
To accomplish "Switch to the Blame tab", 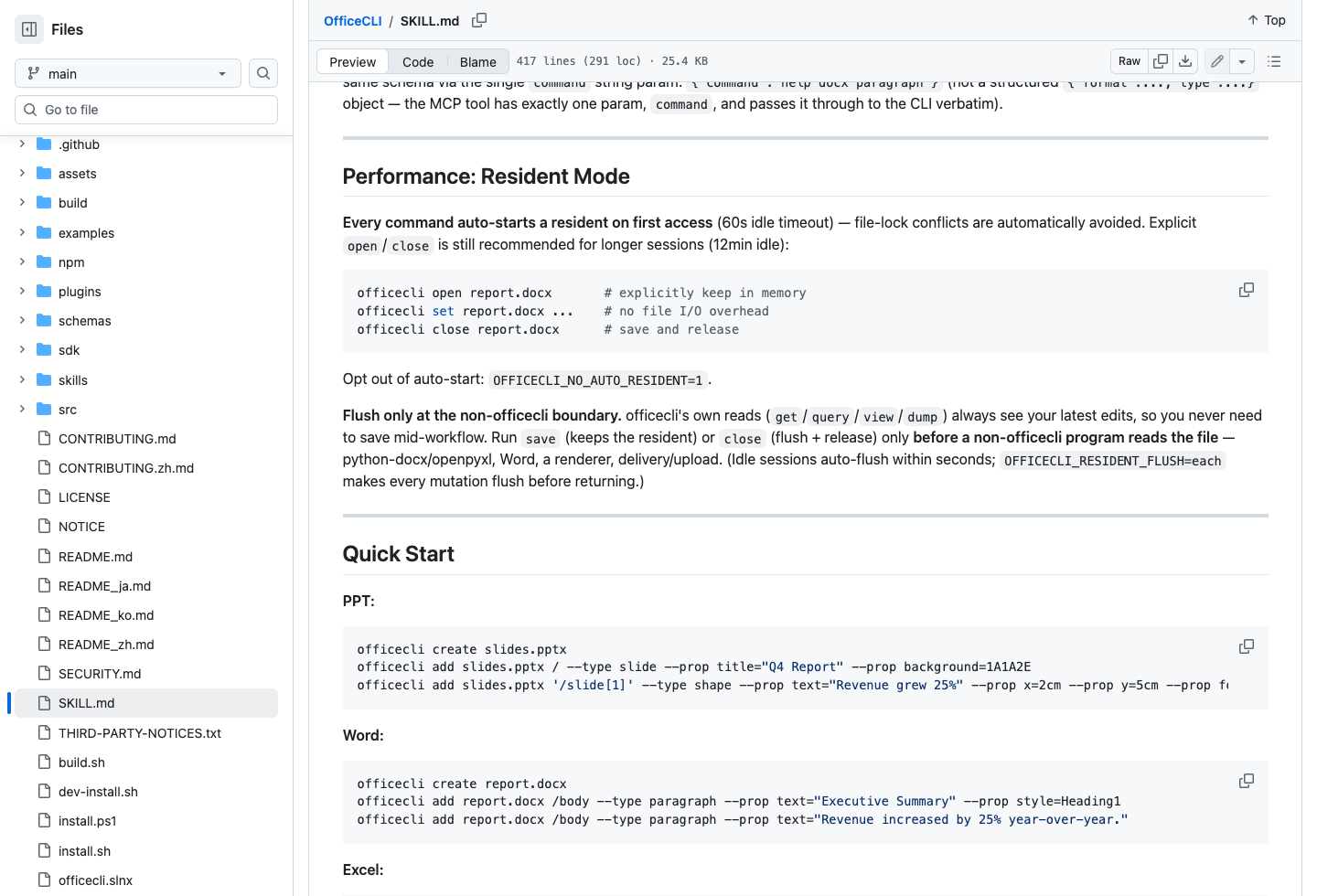I will pyautogui.click(x=478, y=61).
